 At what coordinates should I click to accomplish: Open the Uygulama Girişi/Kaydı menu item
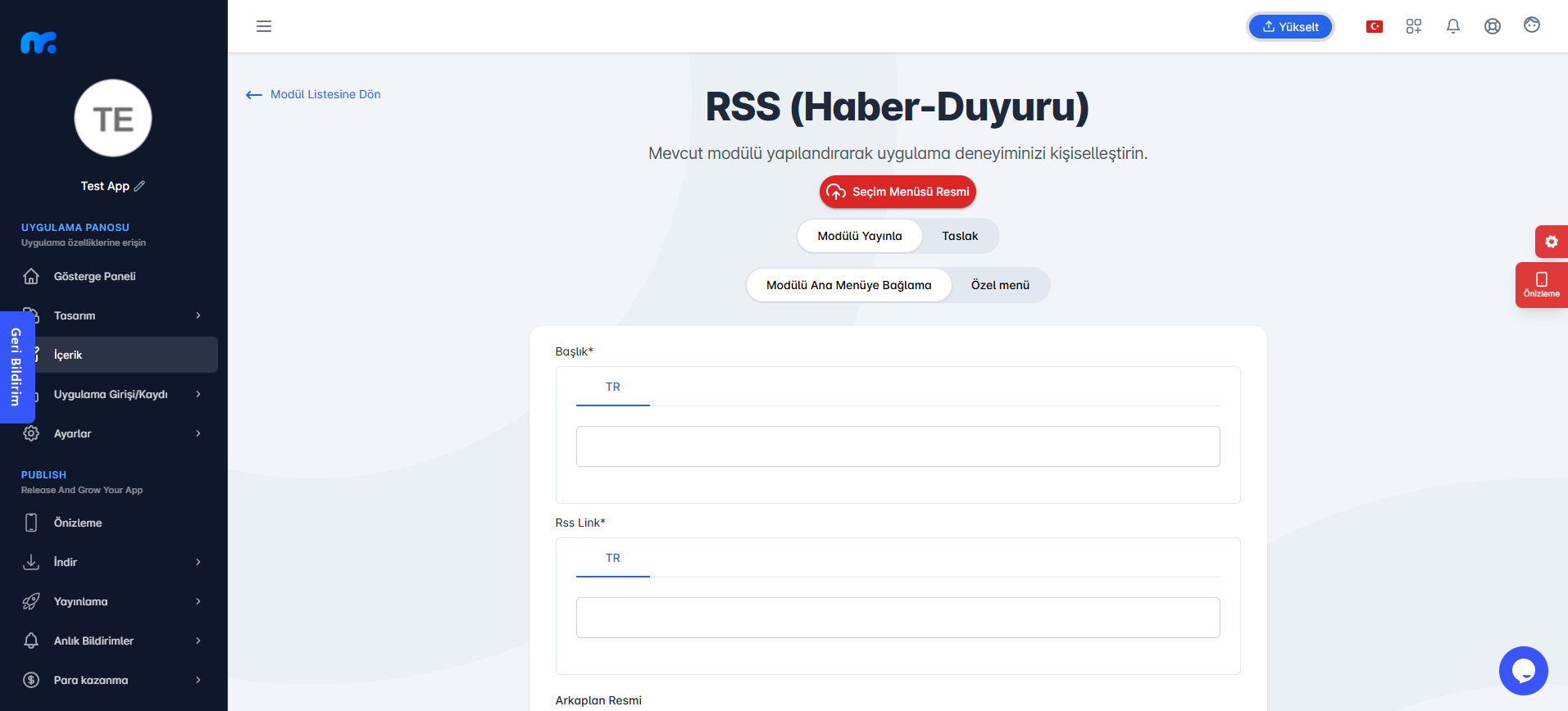click(x=113, y=394)
